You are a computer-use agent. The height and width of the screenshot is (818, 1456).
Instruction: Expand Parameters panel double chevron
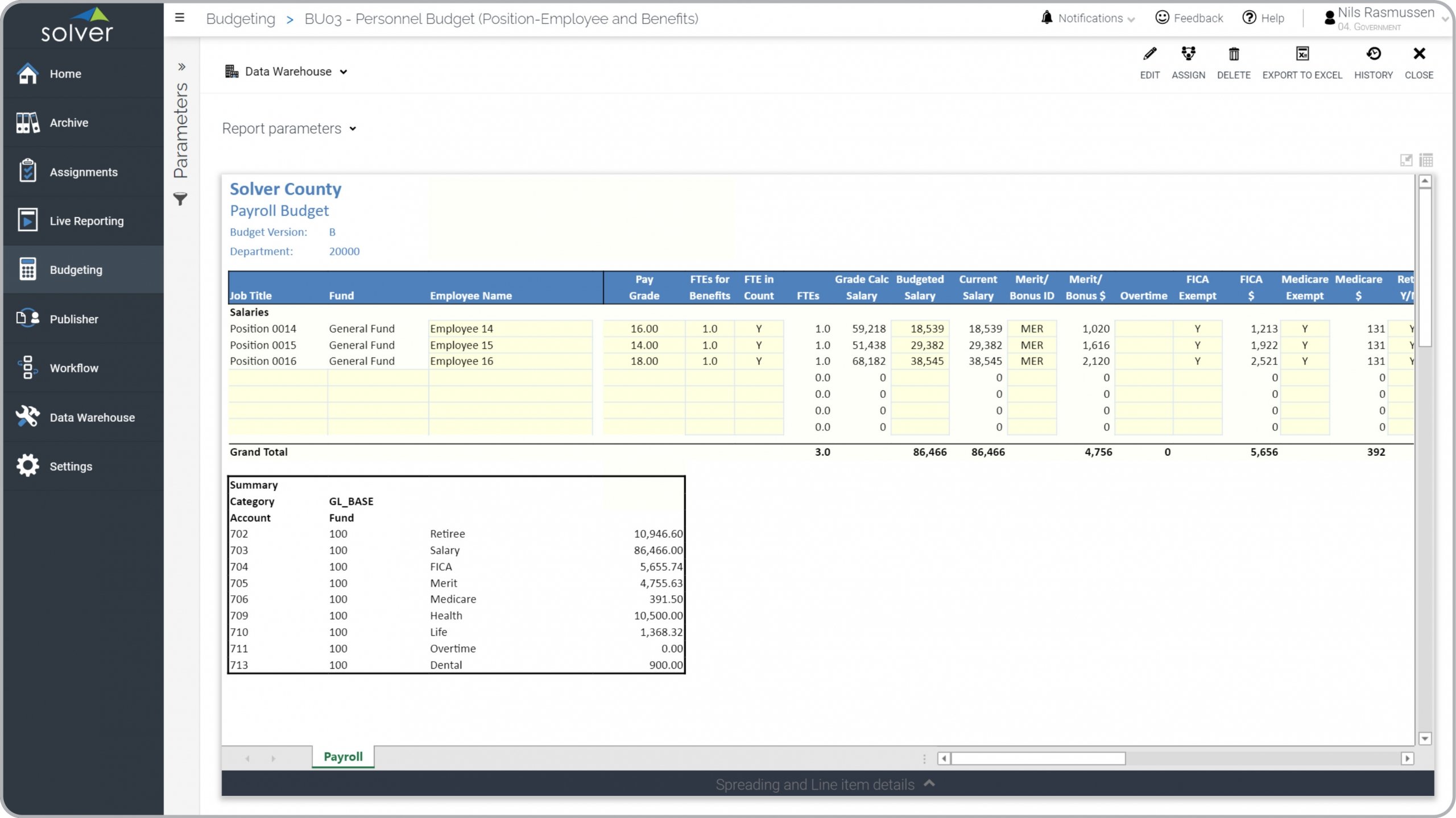click(181, 67)
